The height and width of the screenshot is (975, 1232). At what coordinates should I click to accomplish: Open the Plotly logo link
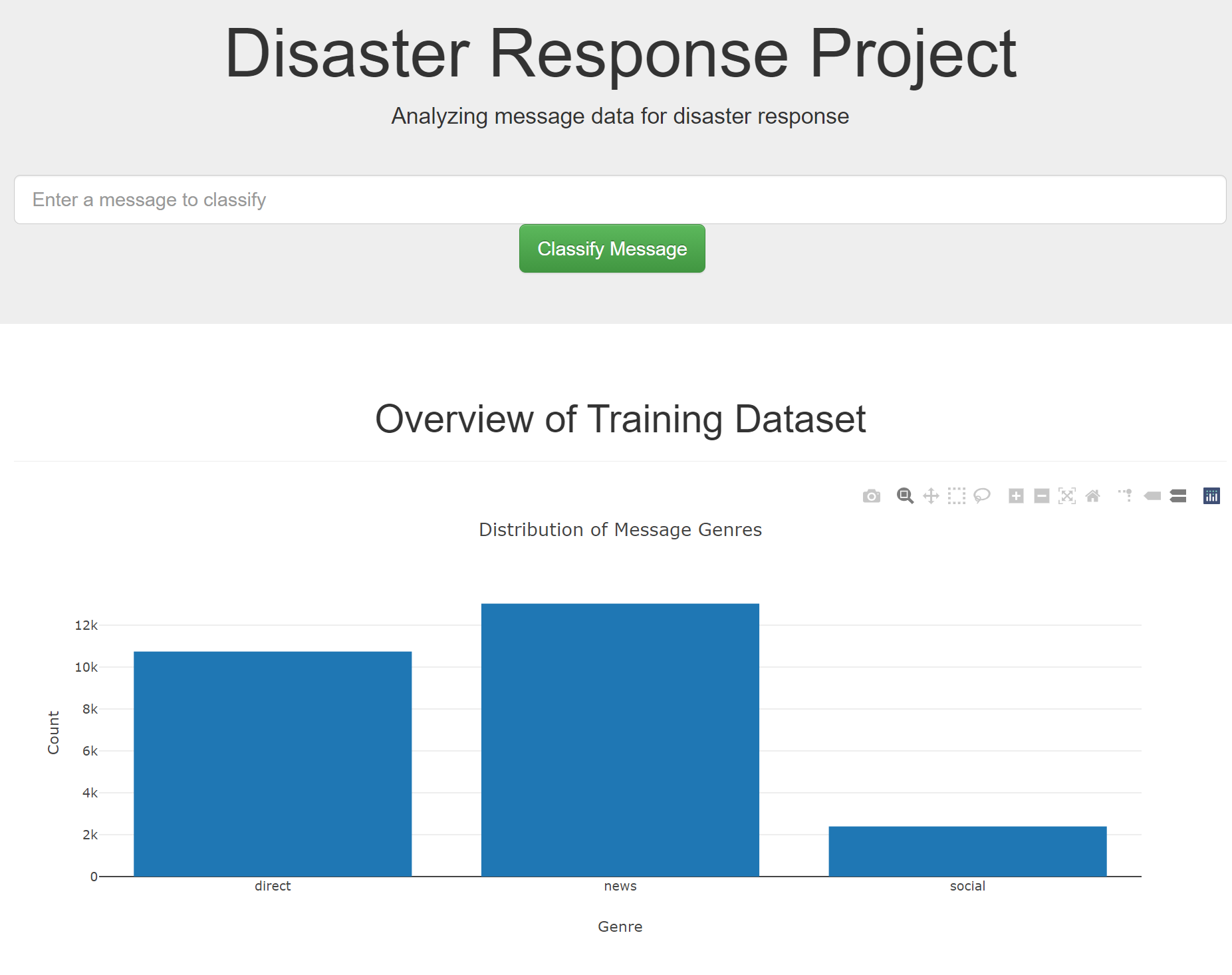[x=1211, y=496]
